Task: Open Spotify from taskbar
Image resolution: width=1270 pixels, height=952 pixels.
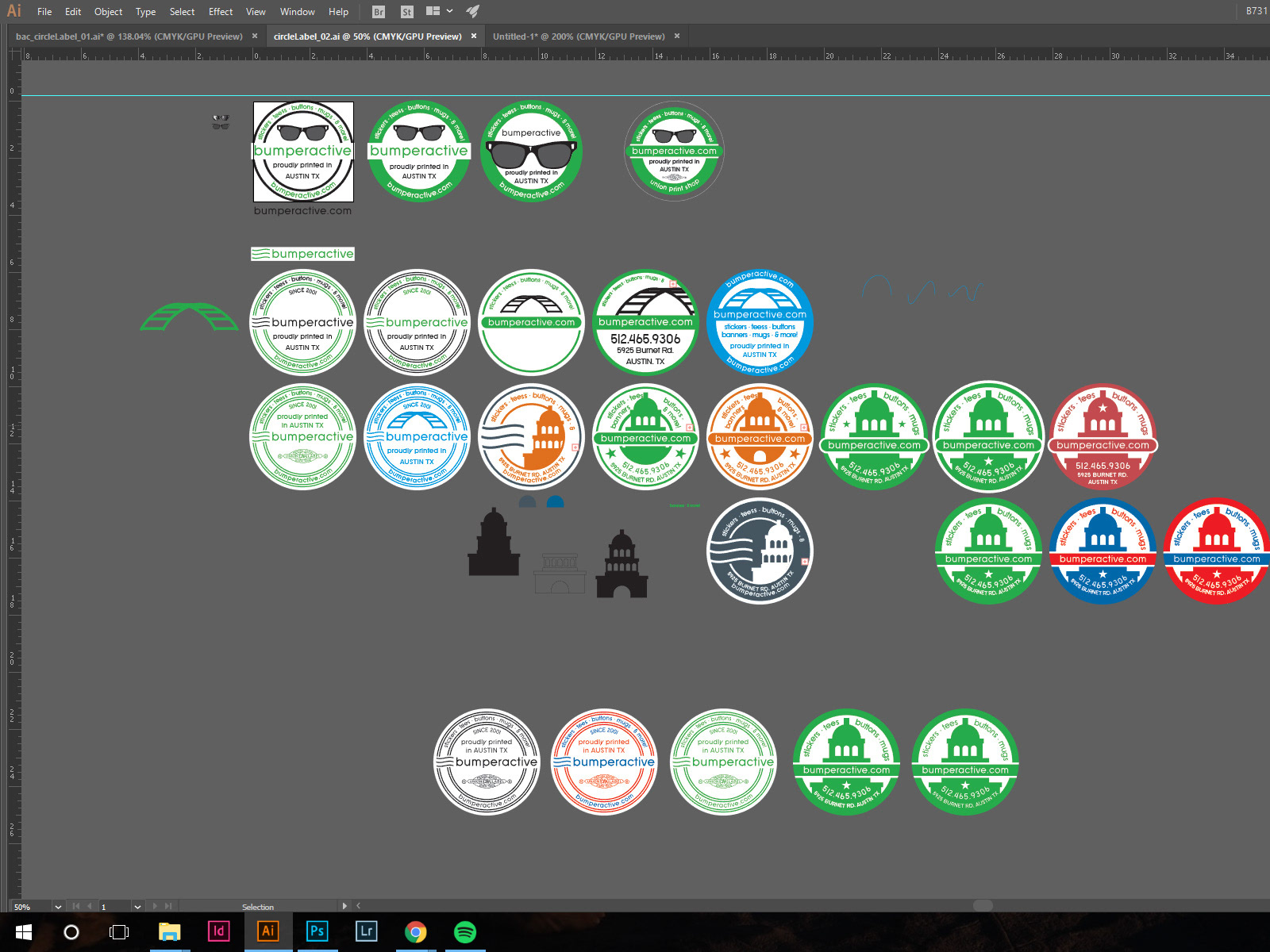Action: click(x=465, y=932)
